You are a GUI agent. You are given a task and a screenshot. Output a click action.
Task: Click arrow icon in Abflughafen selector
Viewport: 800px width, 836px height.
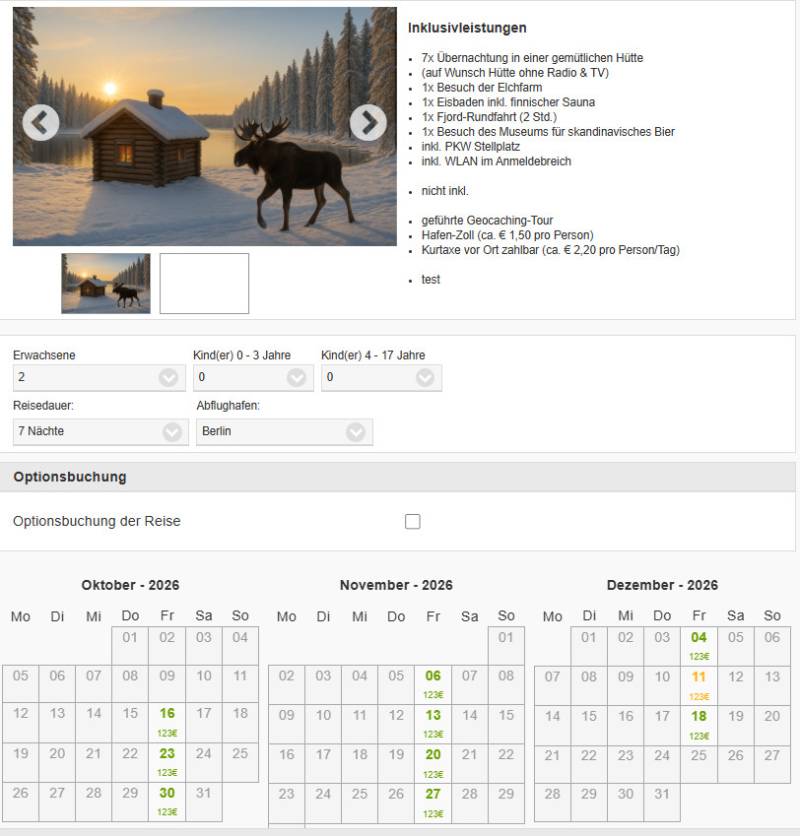356,432
